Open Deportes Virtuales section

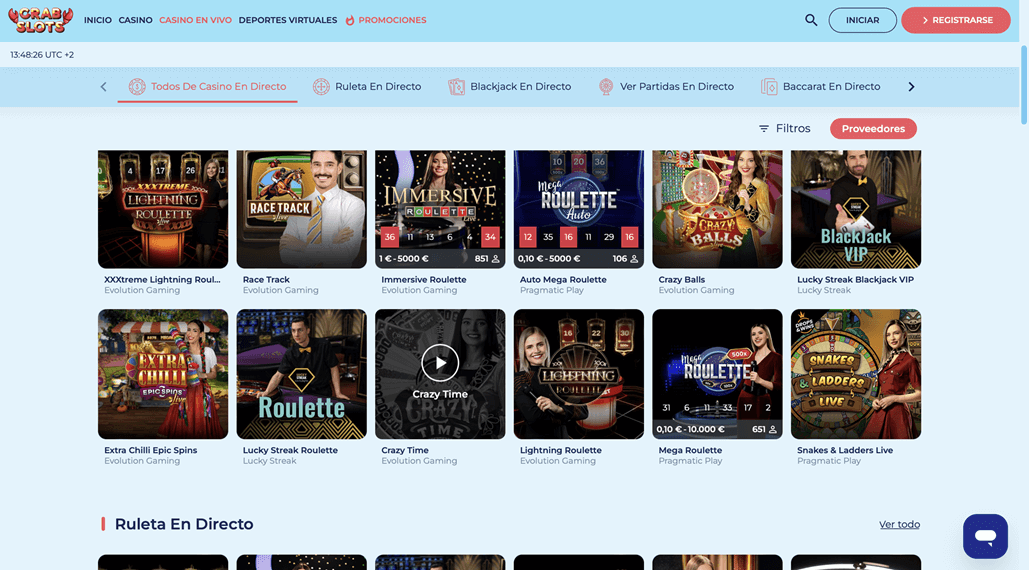[288, 20]
